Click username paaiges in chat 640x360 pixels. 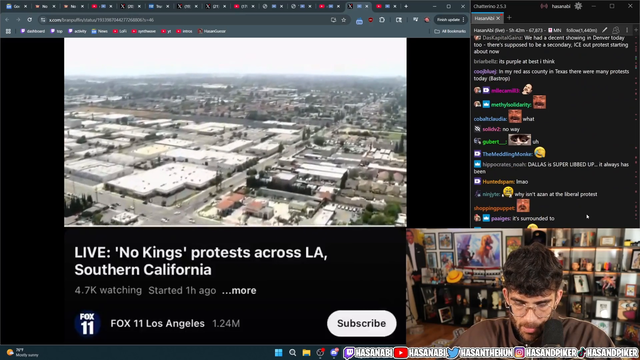501,219
